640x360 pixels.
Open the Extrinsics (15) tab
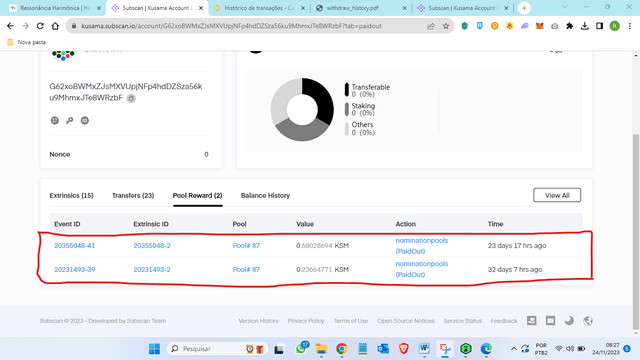pyautogui.click(x=71, y=196)
